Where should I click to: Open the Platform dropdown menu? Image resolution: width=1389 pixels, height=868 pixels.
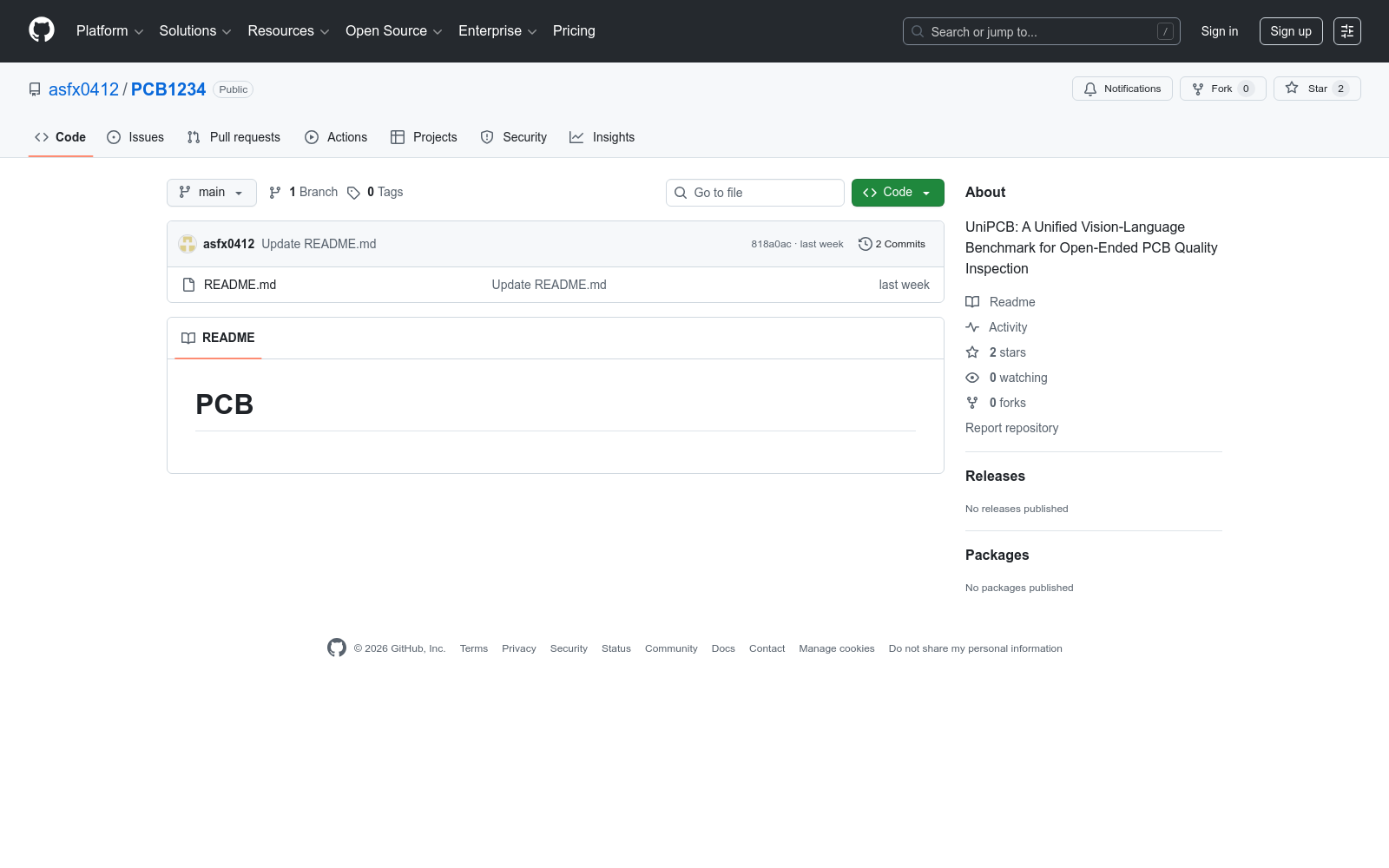click(109, 31)
